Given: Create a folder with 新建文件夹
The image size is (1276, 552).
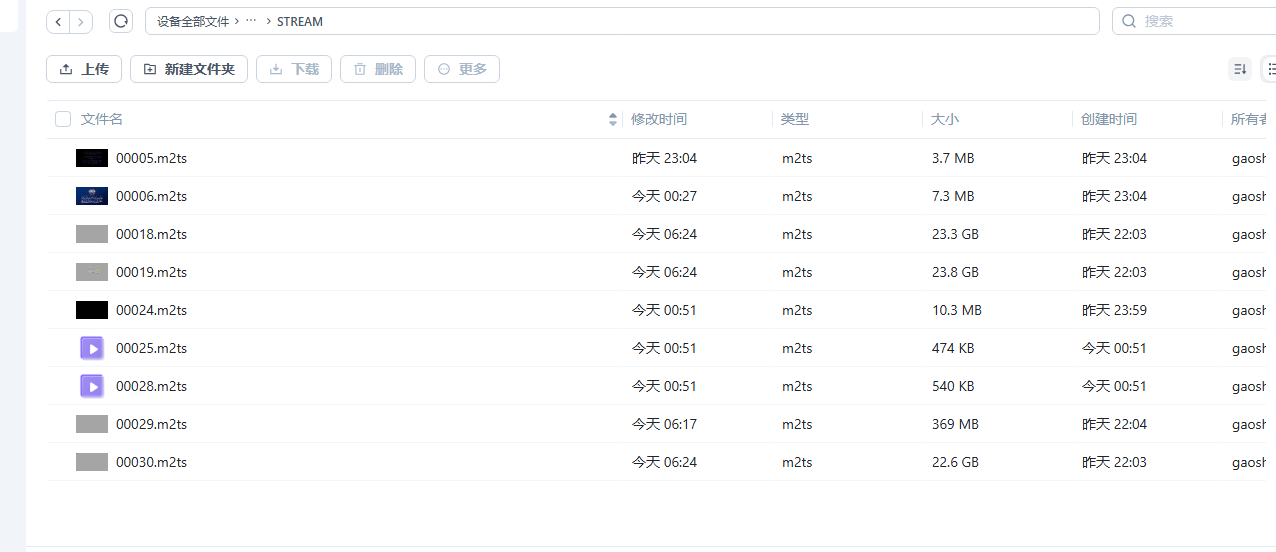Looking at the screenshot, I should [189, 69].
